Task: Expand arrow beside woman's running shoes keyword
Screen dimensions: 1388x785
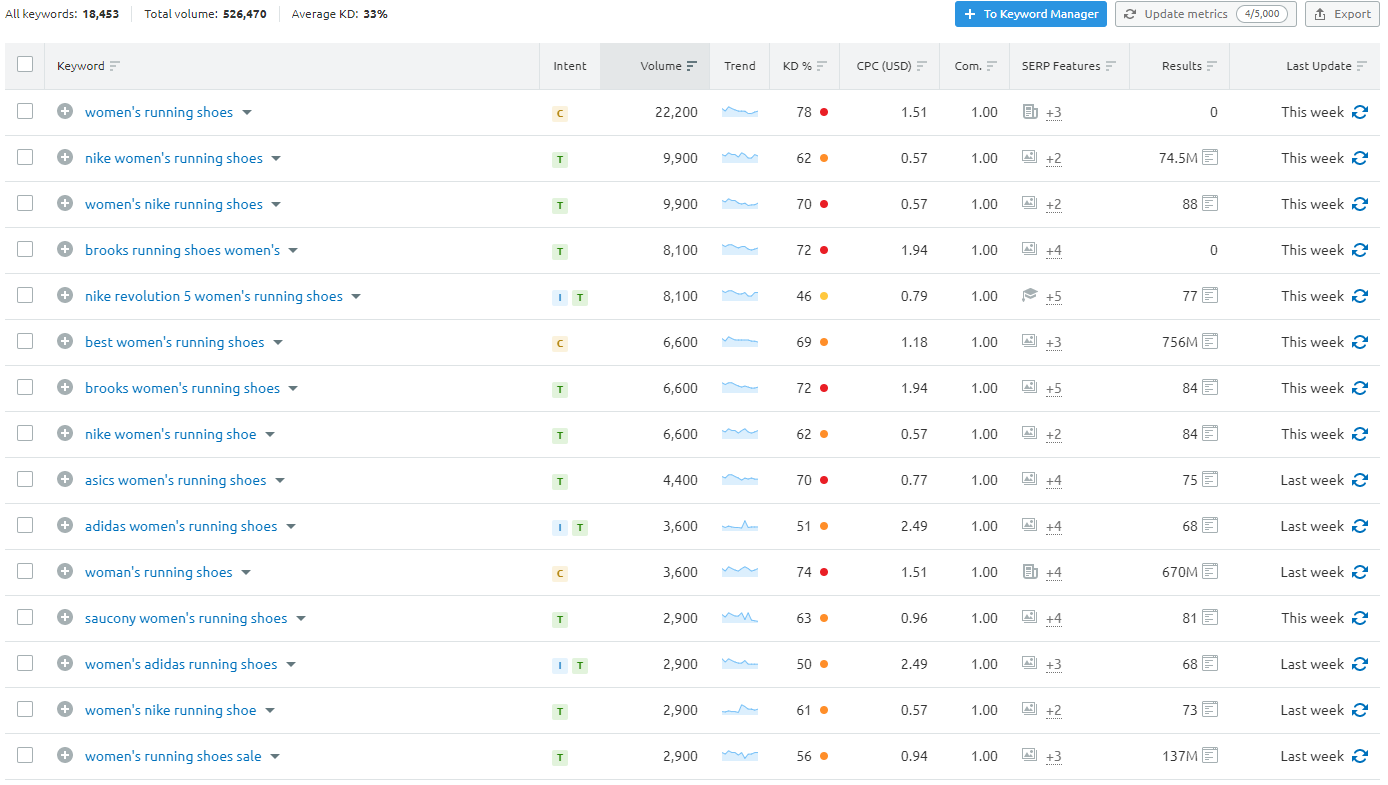Action: click(x=246, y=573)
